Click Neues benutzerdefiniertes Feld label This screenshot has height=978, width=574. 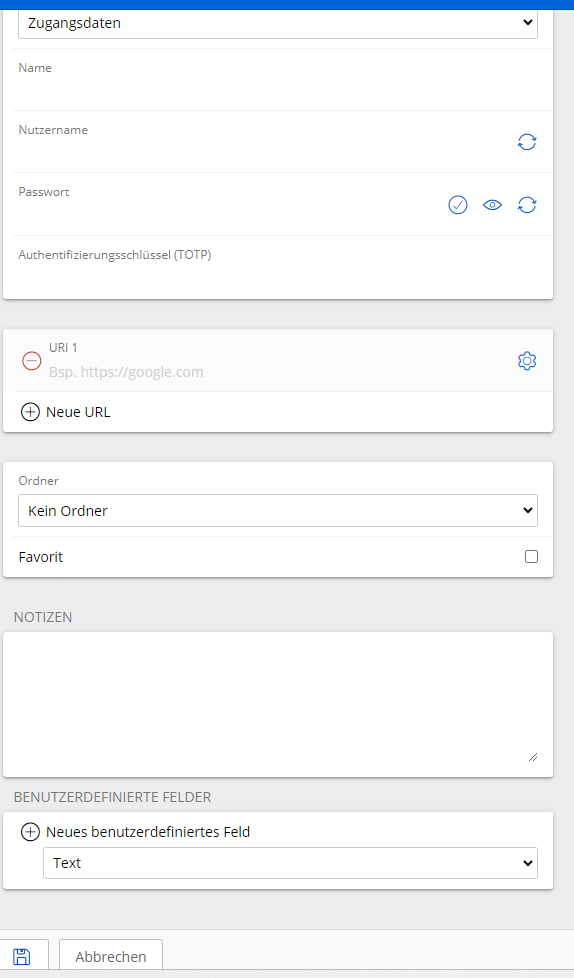click(x=148, y=832)
